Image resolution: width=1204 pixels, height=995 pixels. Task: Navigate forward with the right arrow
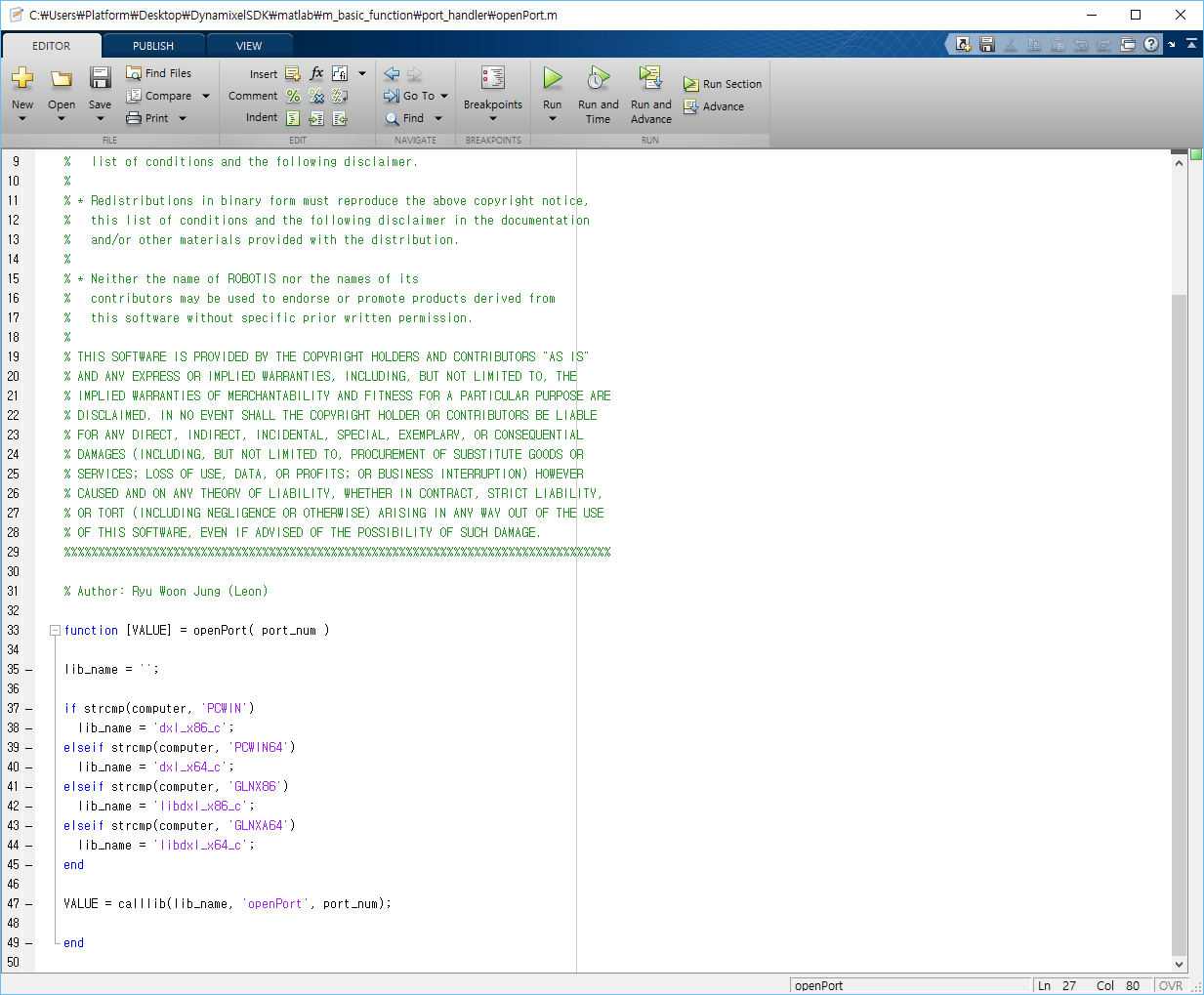click(x=415, y=73)
